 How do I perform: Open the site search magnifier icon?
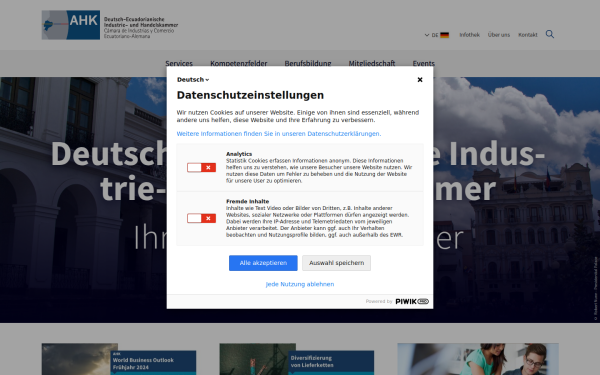pos(549,34)
